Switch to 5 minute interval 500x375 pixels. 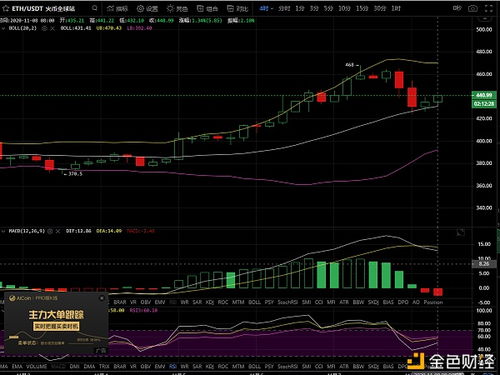pyautogui.click(x=328, y=8)
